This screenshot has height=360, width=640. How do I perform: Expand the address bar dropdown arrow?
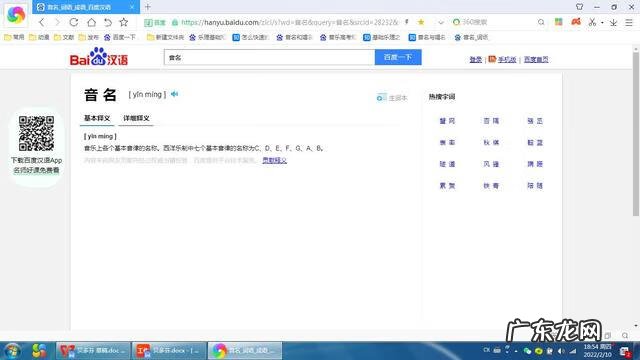tap(441, 22)
